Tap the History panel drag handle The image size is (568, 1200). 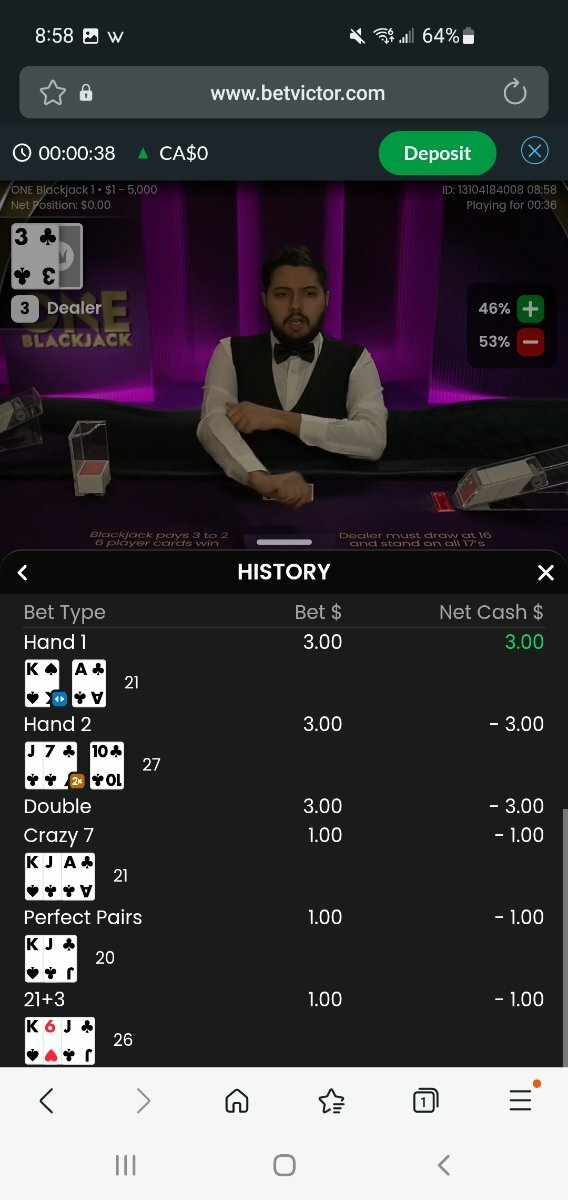point(284,542)
